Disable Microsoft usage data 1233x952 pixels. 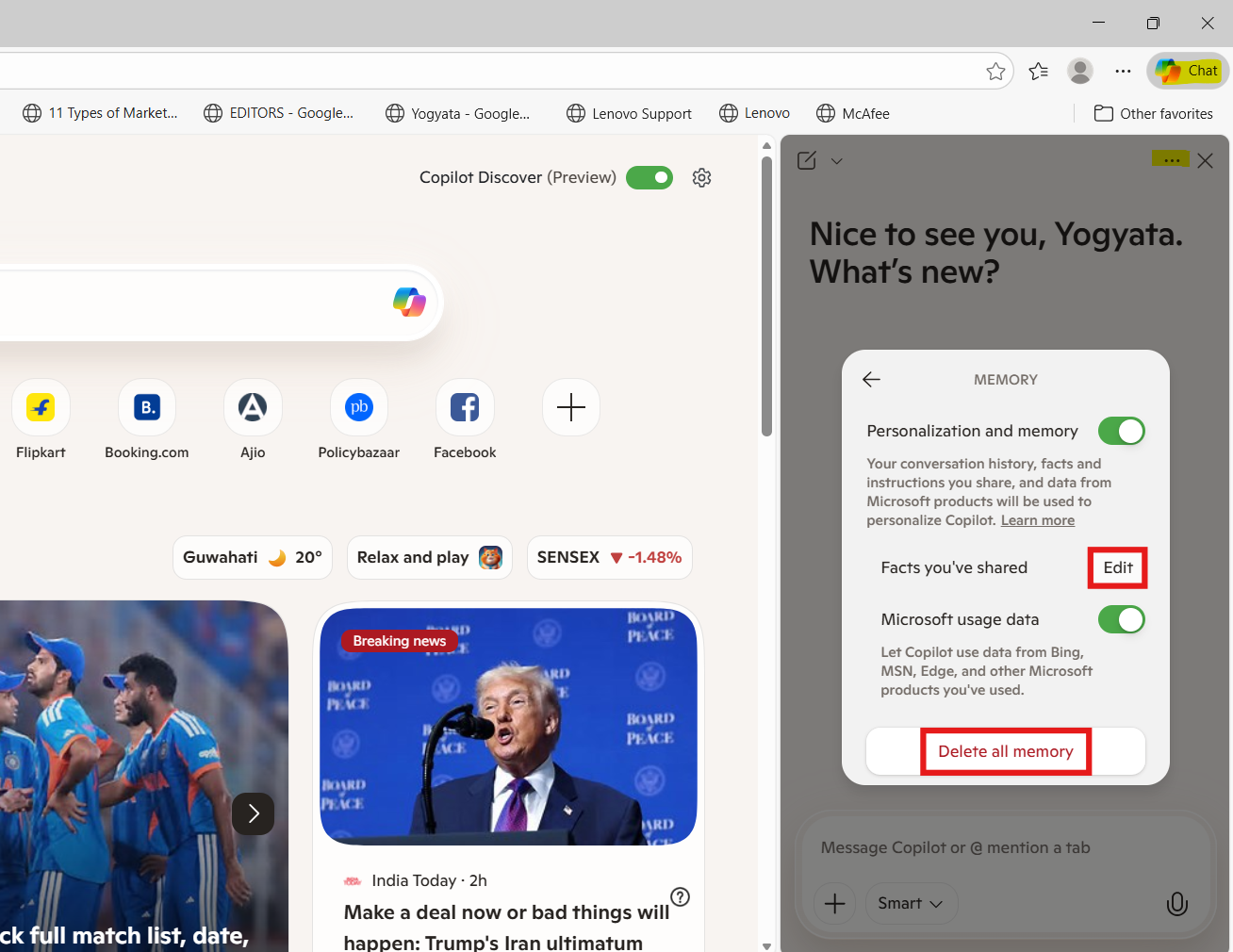pyautogui.click(x=1121, y=619)
